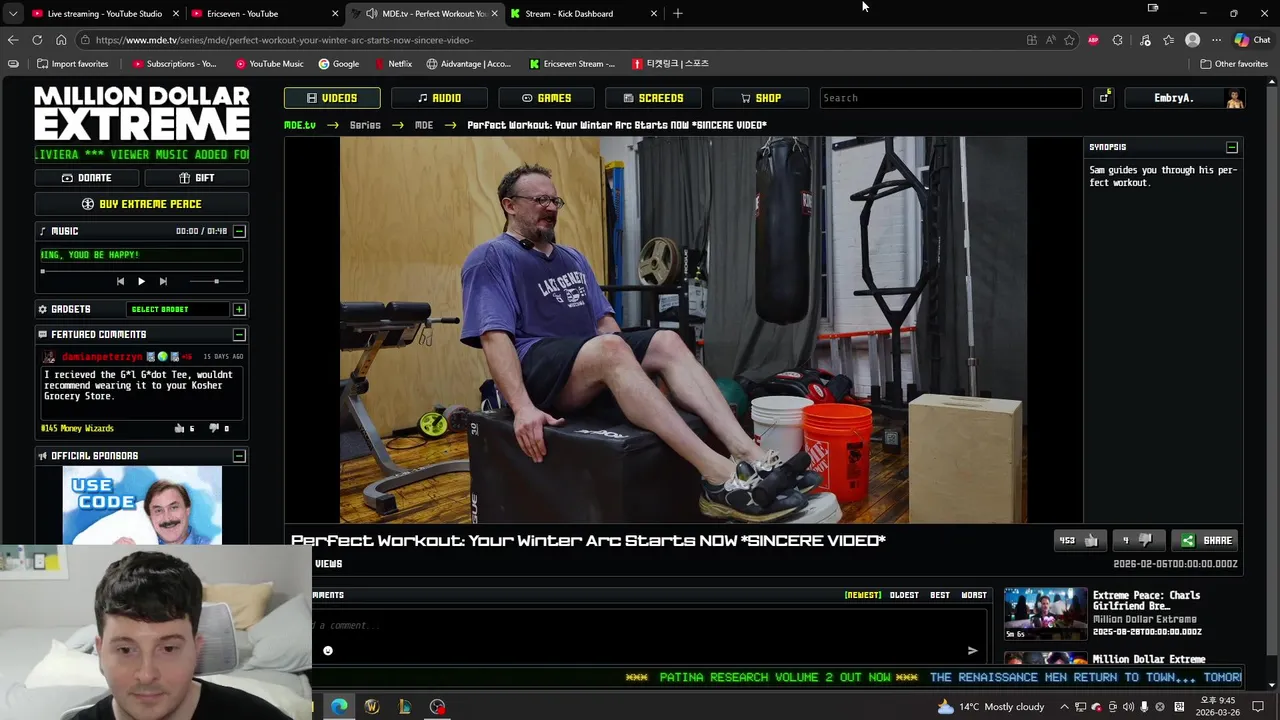Open a new browser tab
The width and height of the screenshot is (1280, 720).
678,13
